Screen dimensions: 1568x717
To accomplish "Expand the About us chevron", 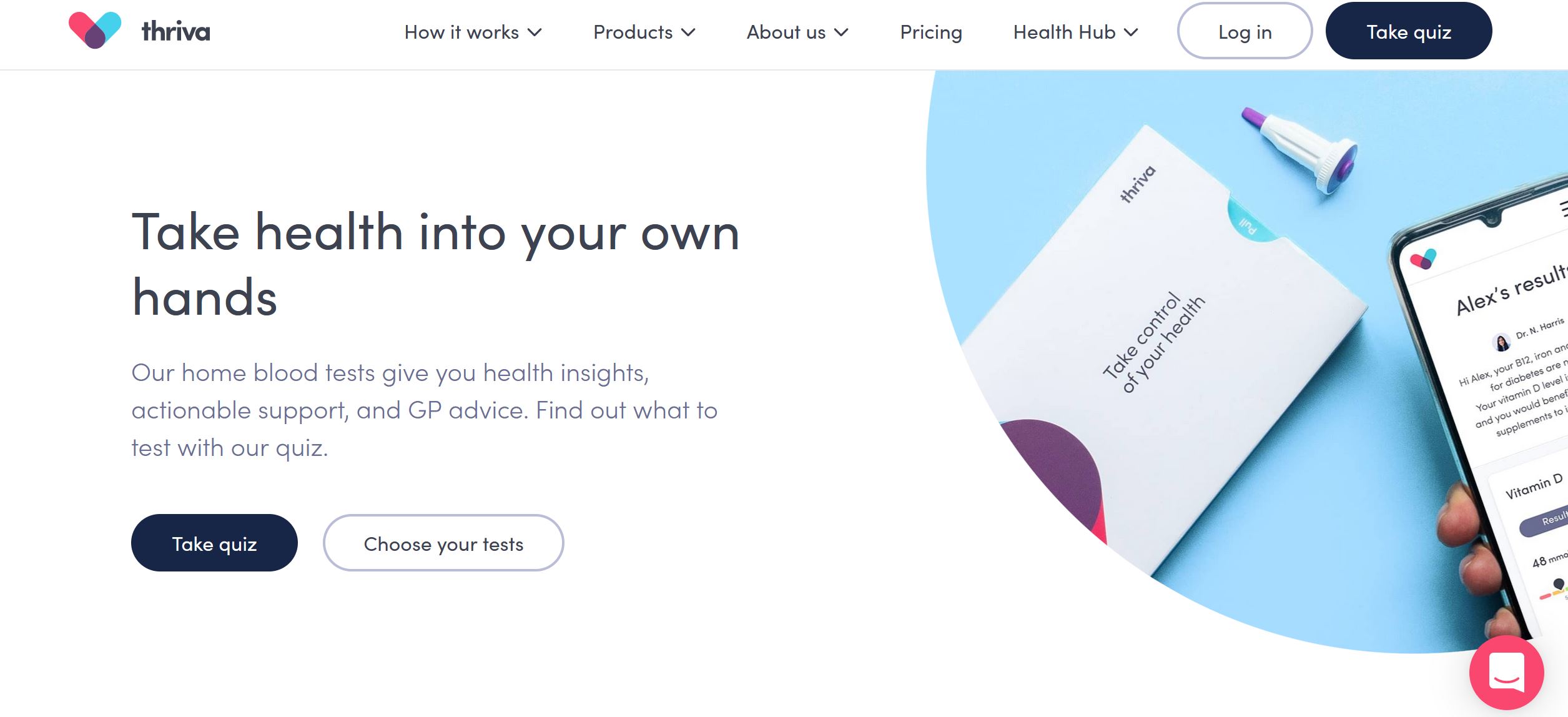I will [841, 32].
